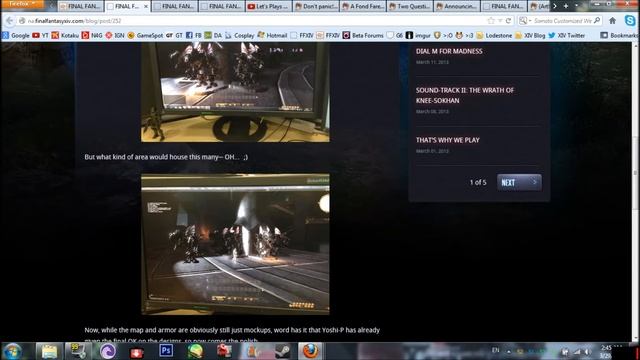This screenshot has height=360, width=640.
Task: Switch to the A Fond Fare... tab
Action: 363,7
